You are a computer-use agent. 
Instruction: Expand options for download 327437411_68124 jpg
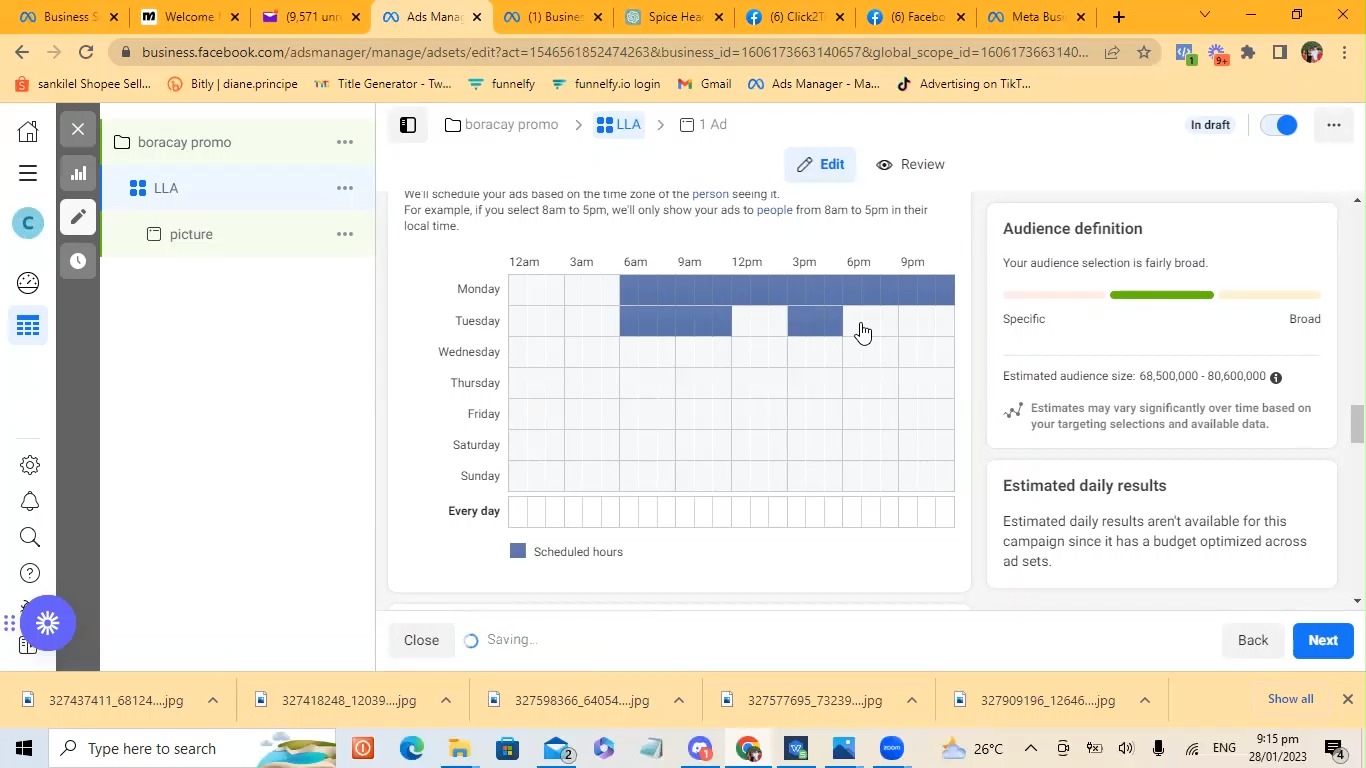[213, 700]
